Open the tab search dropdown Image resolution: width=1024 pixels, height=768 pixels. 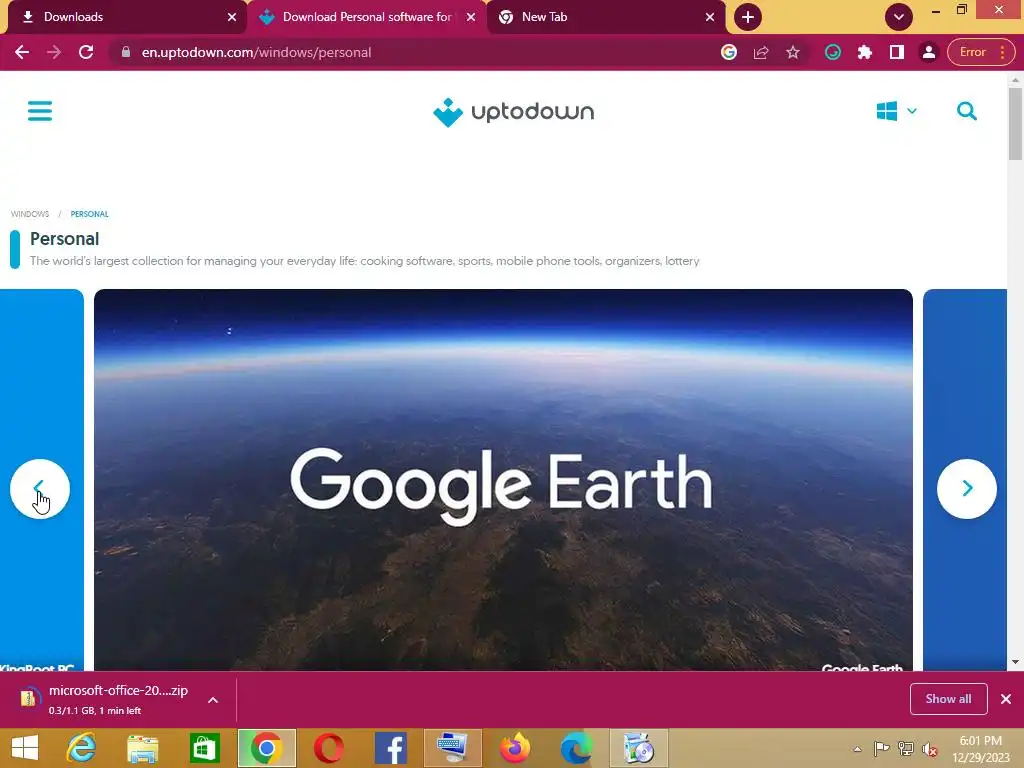pyautogui.click(x=899, y=17)
